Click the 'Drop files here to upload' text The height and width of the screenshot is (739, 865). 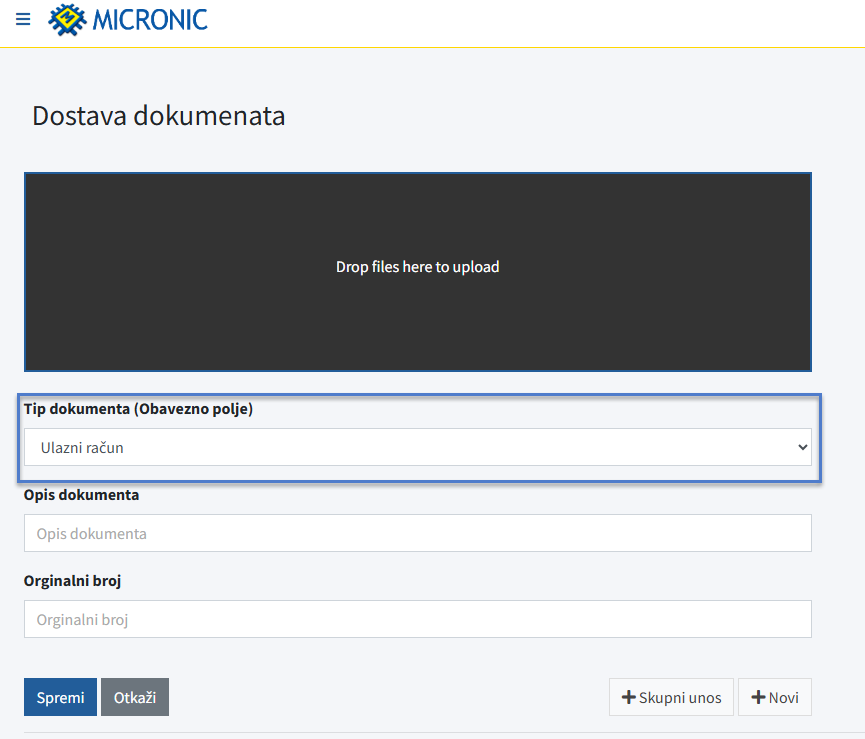417,267
